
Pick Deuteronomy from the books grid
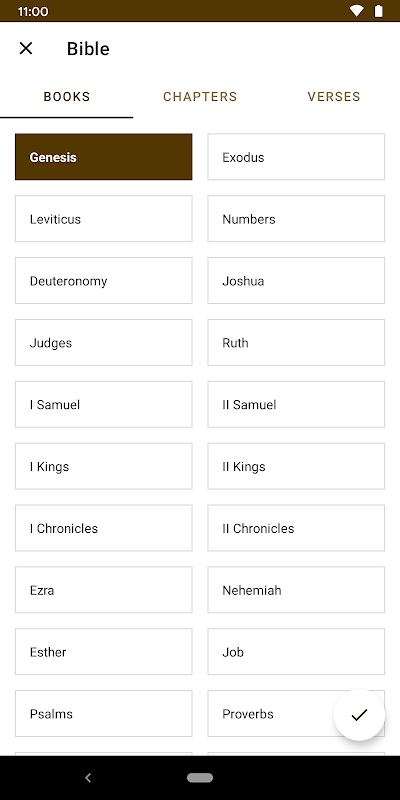click(x=104, y=281)
